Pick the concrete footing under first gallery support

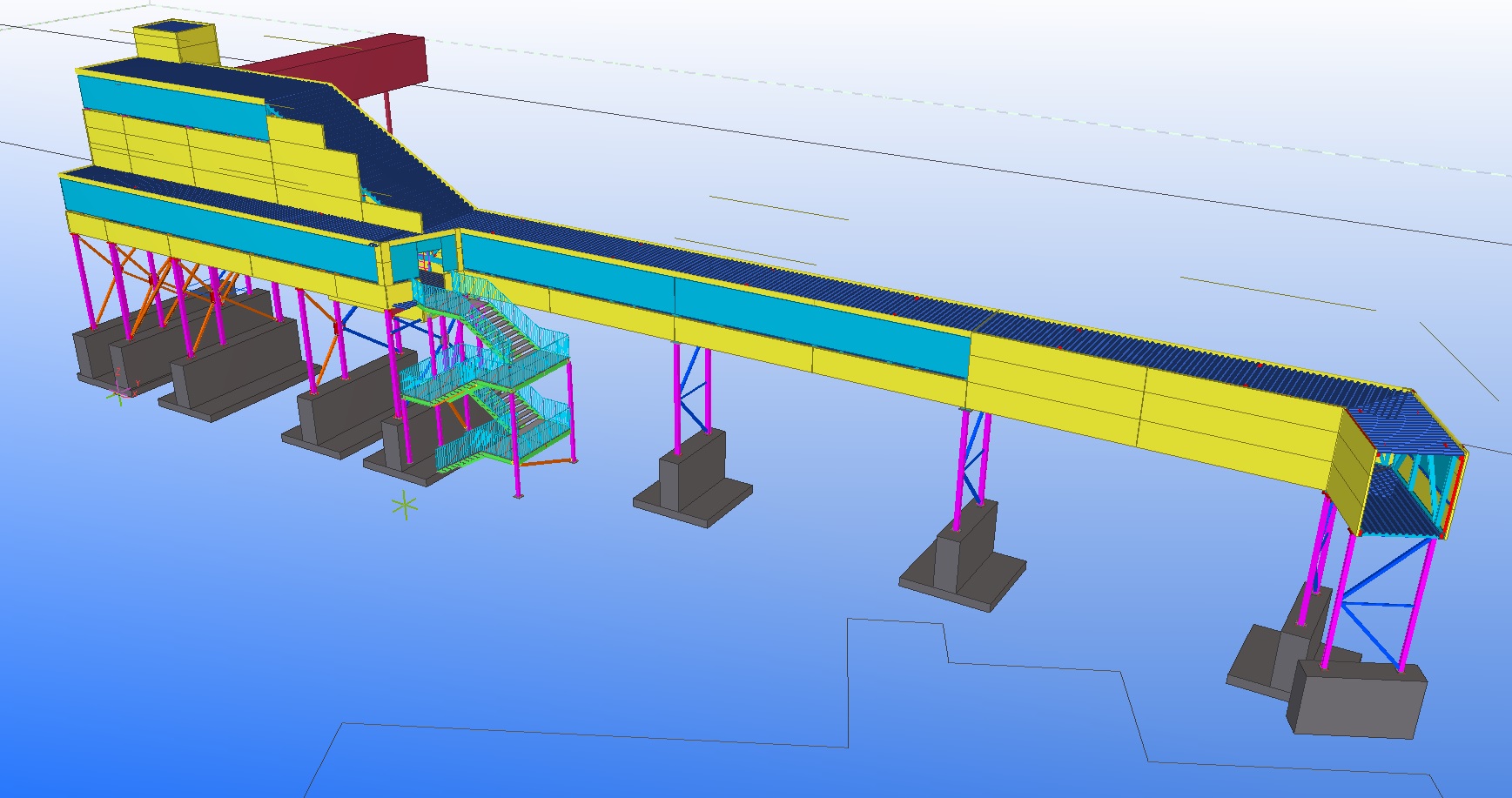[x=694, y=486]
